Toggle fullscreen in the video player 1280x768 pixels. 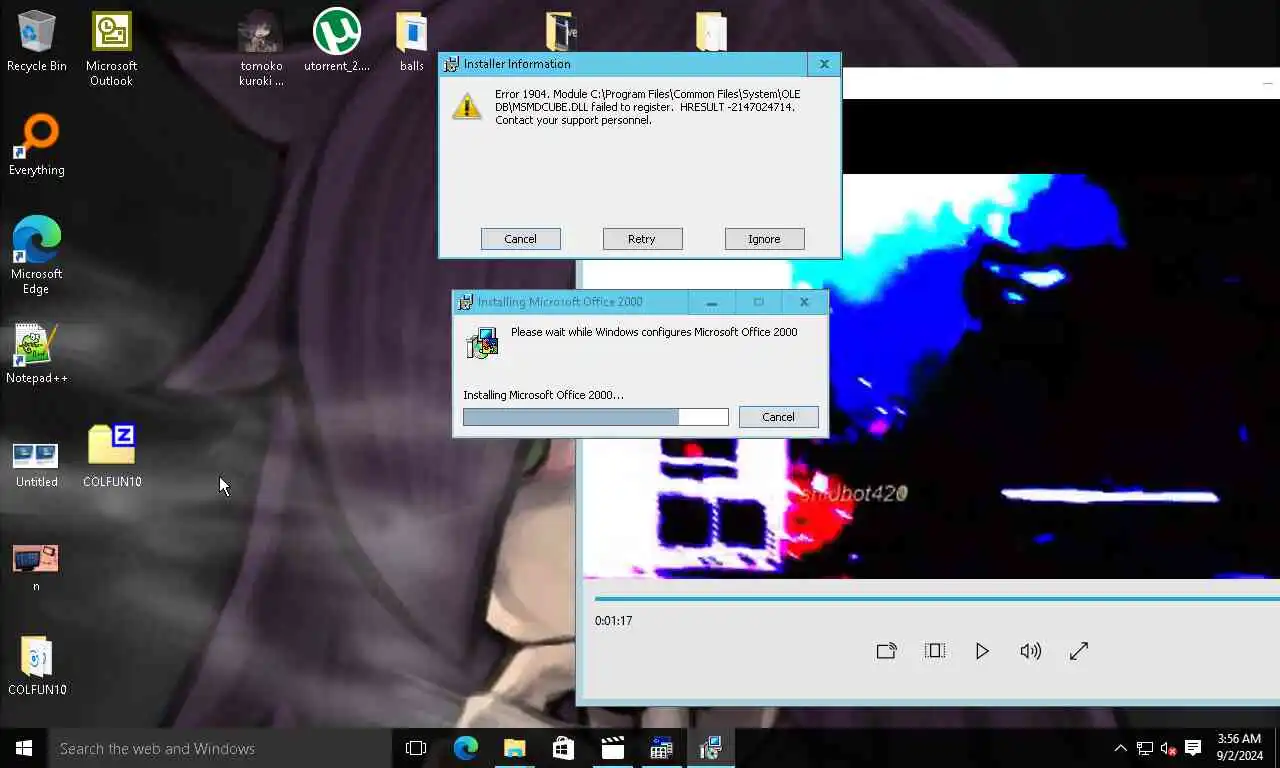coord(1078,651)
